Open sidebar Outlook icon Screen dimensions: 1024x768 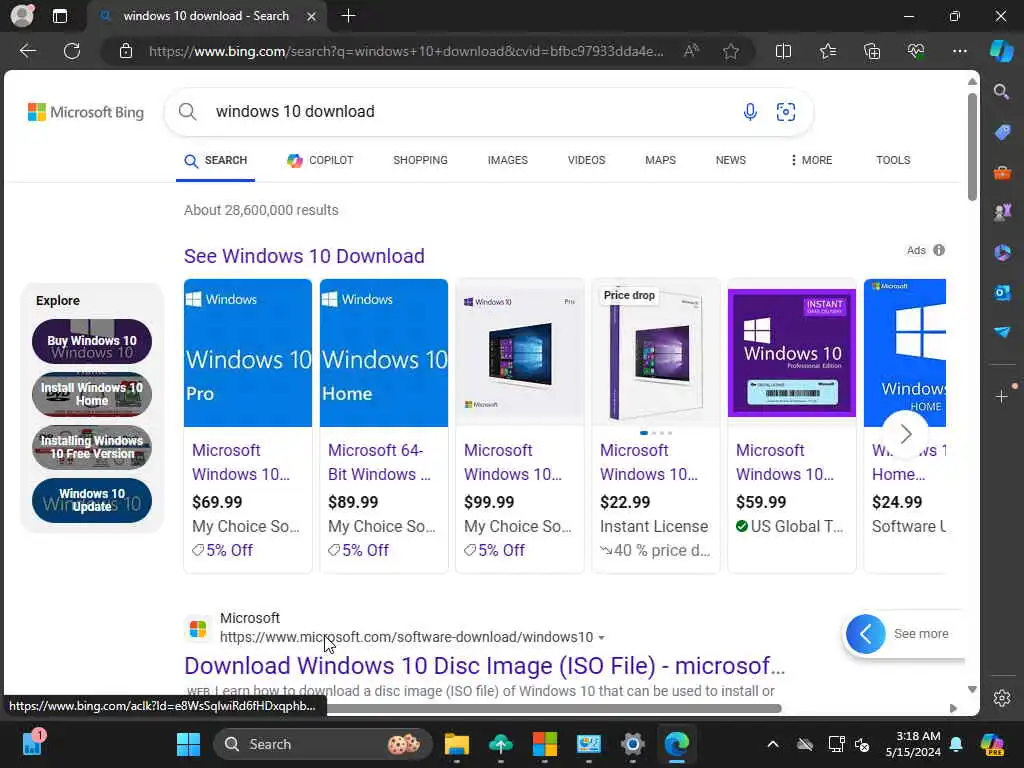pos(1002,292)
